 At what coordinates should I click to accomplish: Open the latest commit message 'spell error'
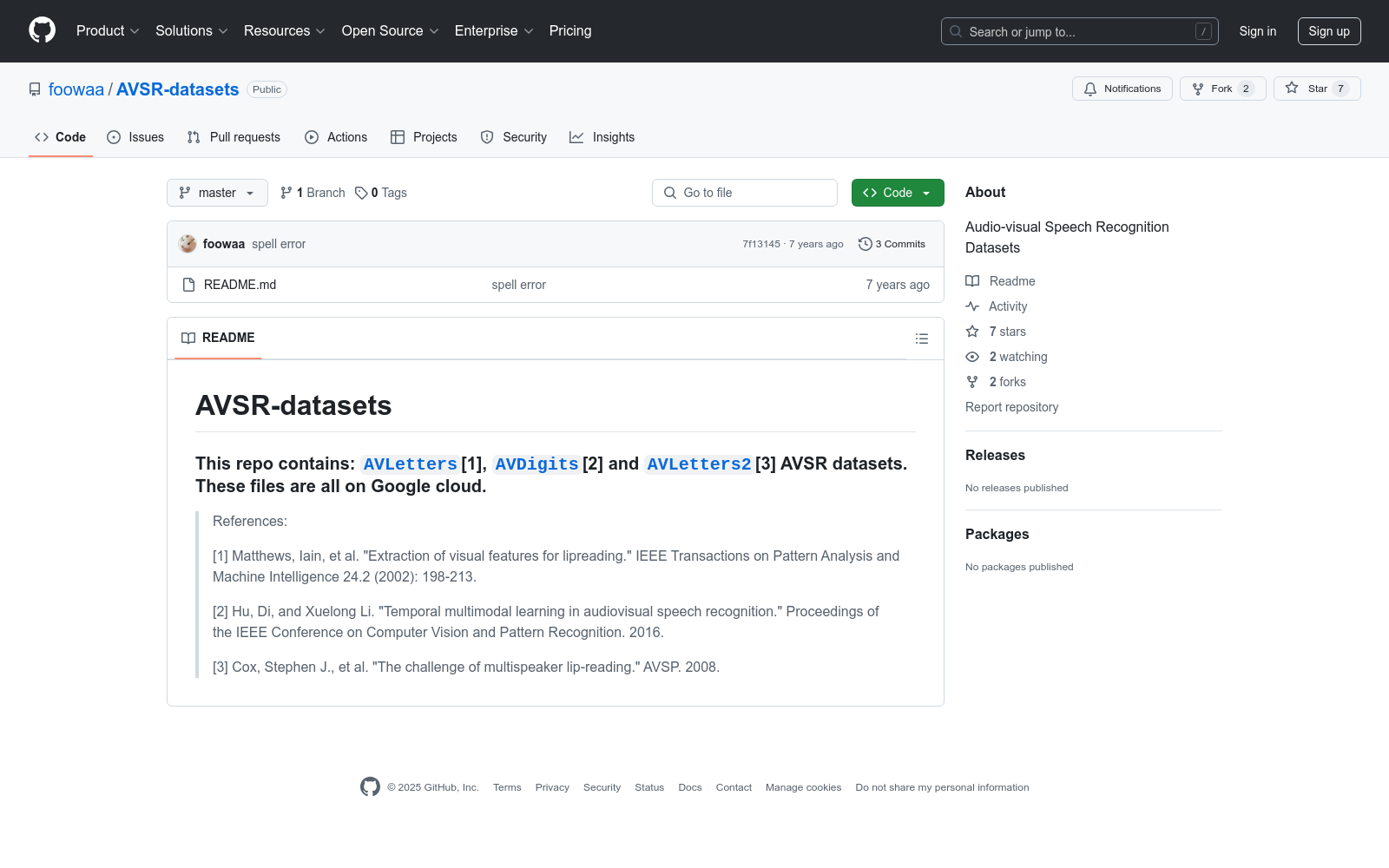click(279, 244)
